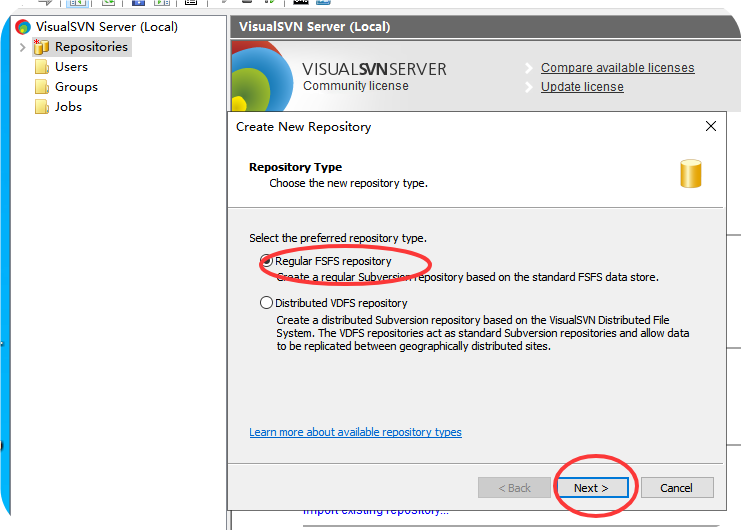741x530 pixels.
Task: Click the Users folder icon
Action: [x=42, y=67]
